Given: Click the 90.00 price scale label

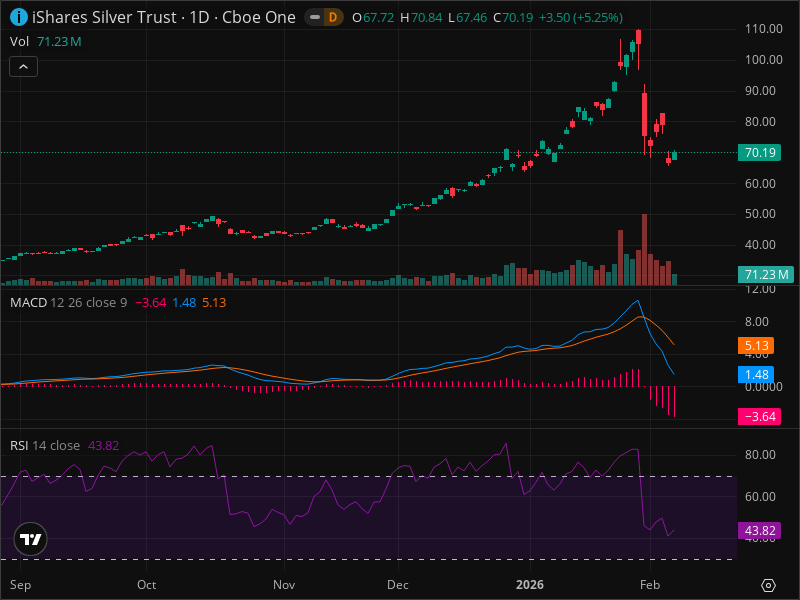Looking at the screenshot, I should click(760, 91).
